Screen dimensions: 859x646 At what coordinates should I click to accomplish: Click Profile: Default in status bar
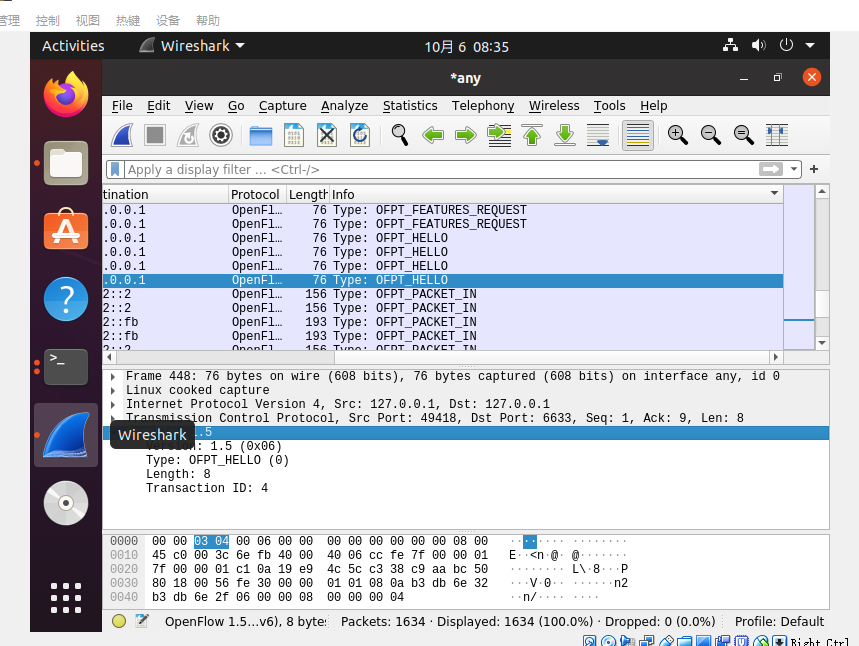coord(779,622)
